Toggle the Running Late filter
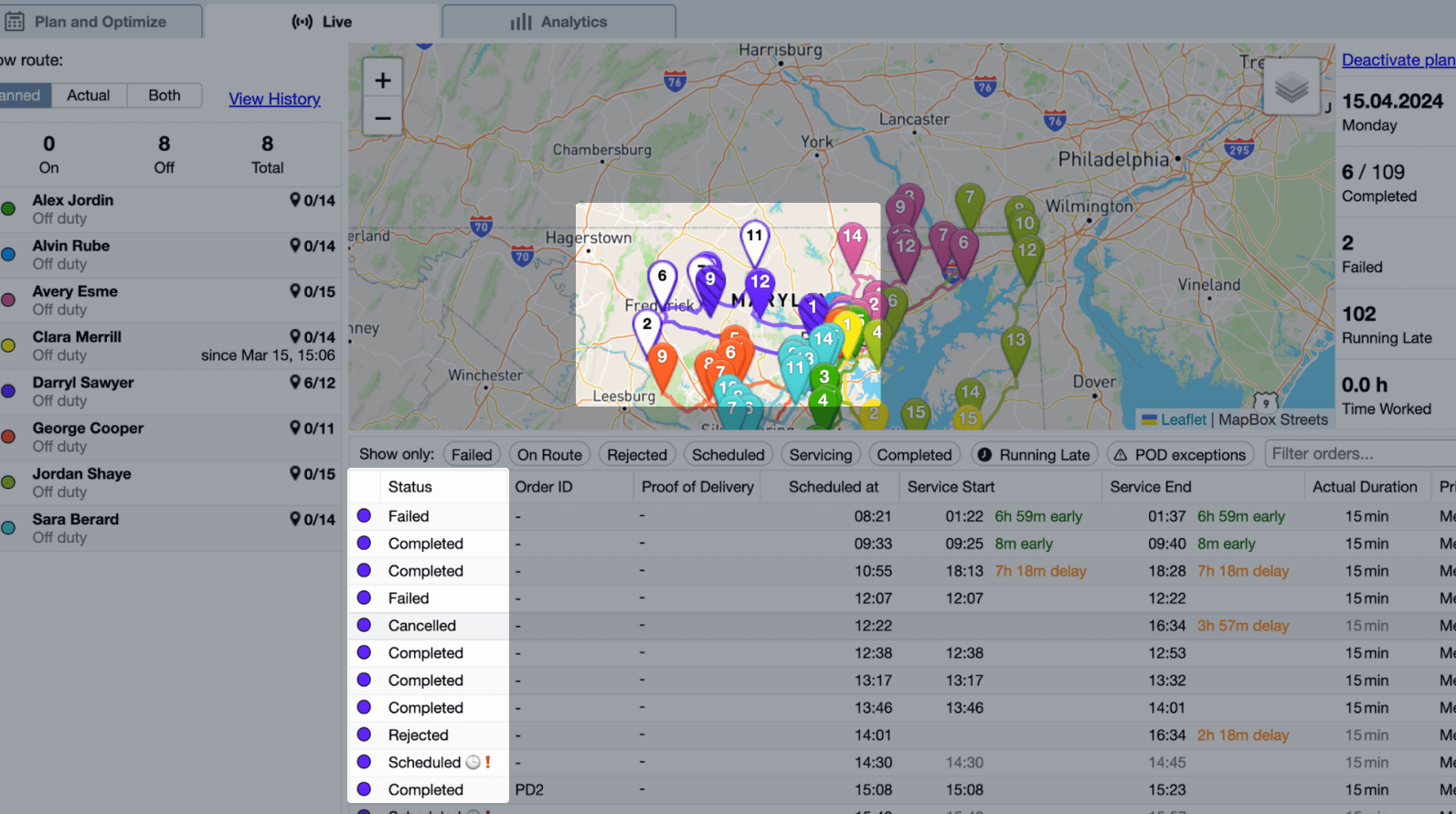 tap(1034, 455)
